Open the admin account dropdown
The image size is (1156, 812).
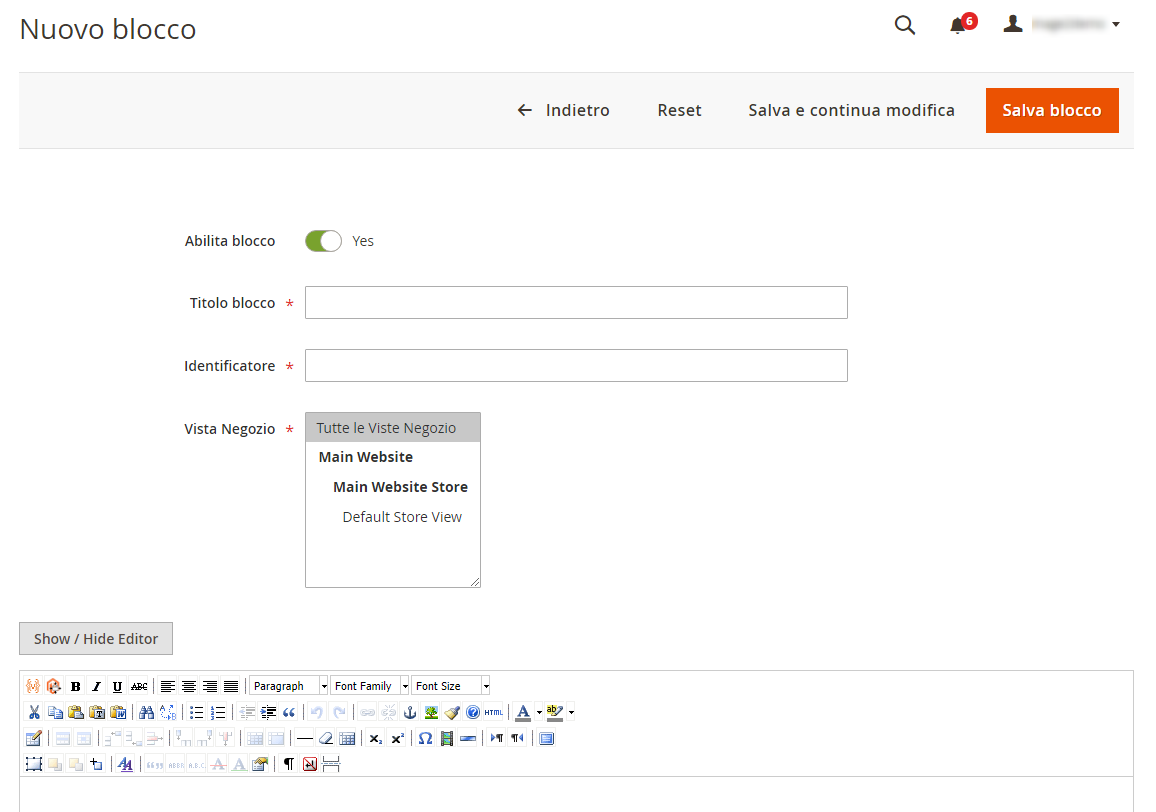tap(1062, 24)
